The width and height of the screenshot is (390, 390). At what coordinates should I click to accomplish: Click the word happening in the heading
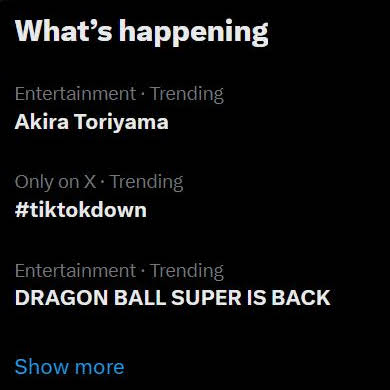pyautogui.click(x=194, y=33)
